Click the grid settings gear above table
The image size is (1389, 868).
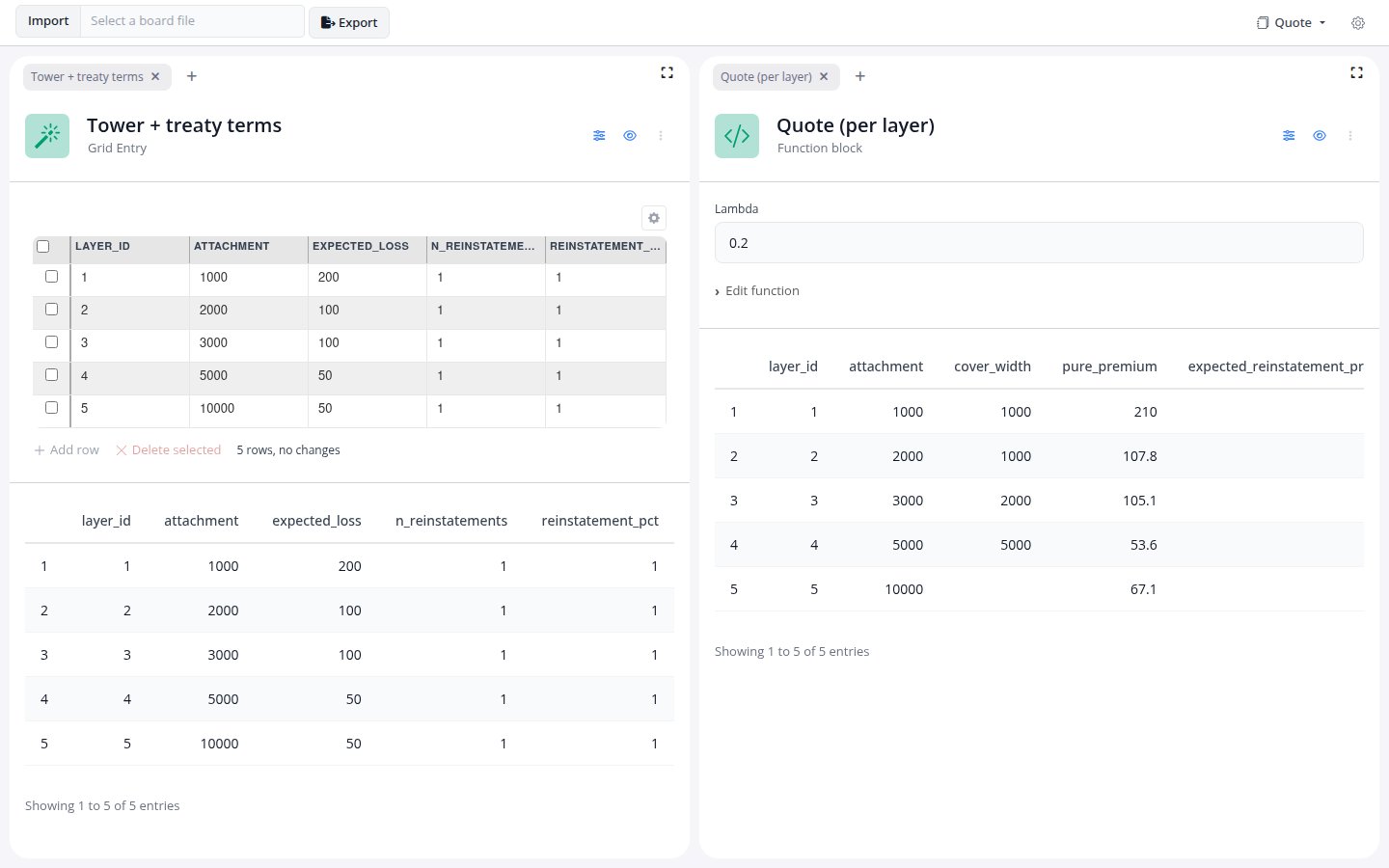654,218
